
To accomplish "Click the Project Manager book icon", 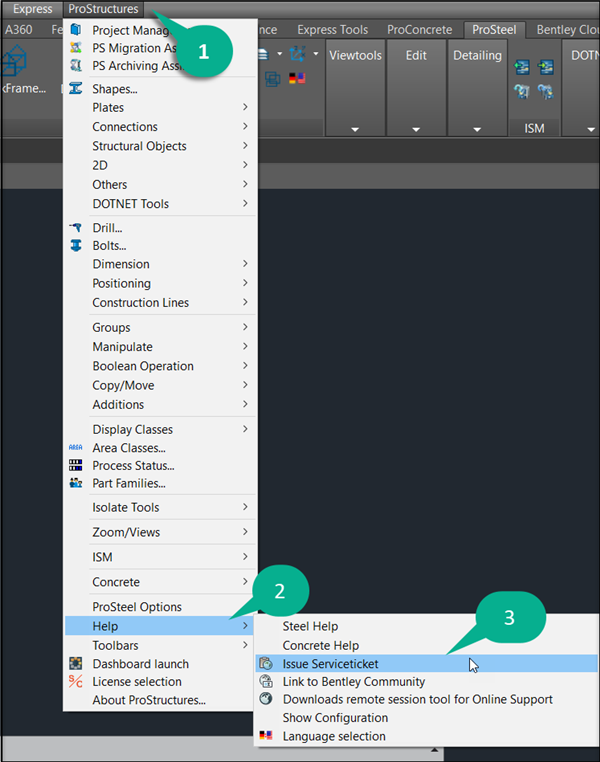I will tap(76, 30).
